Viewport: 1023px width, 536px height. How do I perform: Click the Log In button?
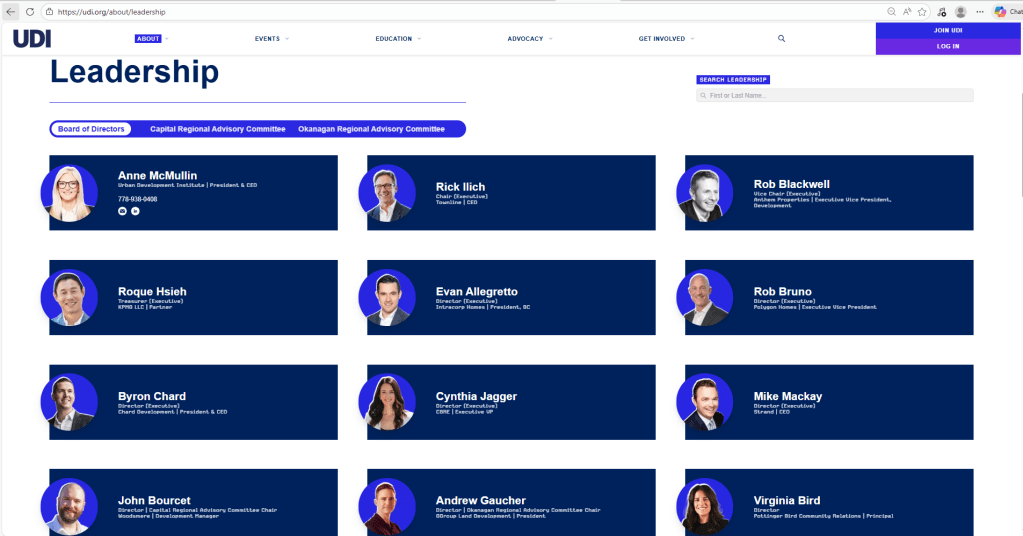tap(948, 46)
